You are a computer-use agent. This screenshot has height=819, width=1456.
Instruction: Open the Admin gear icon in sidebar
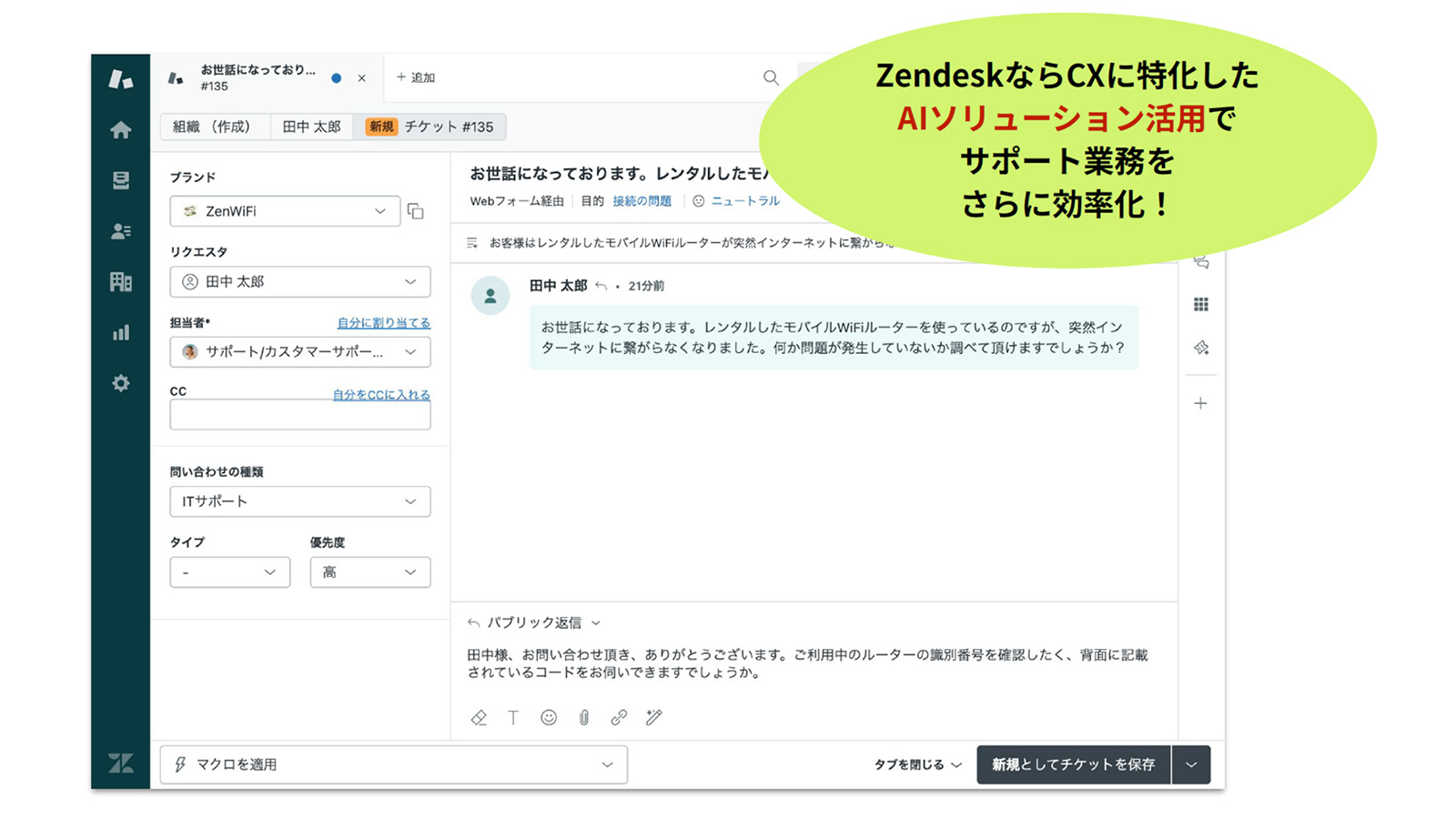[x=120, y=383]
